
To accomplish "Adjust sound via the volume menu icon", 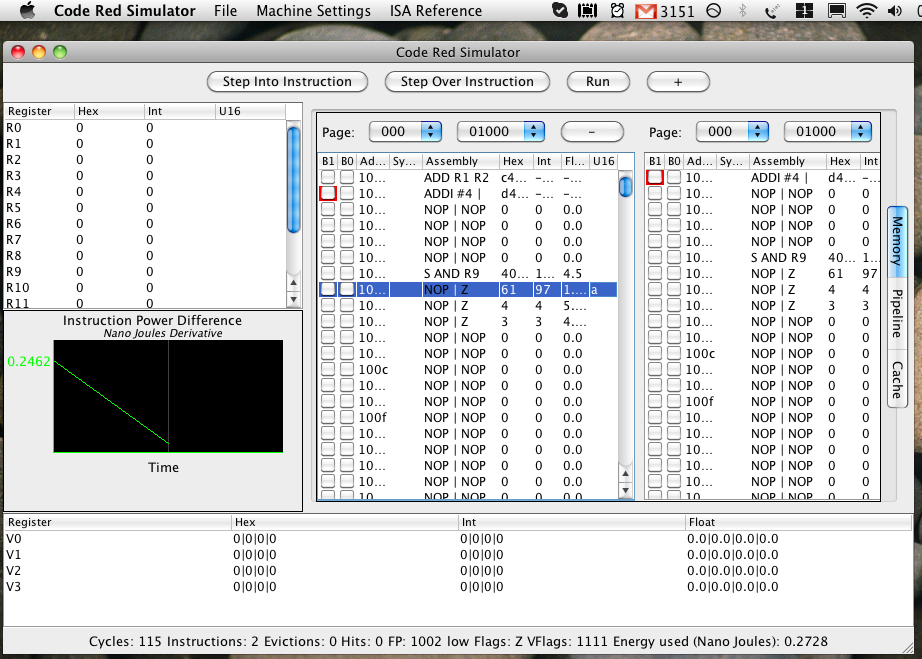I will (895, 11).
